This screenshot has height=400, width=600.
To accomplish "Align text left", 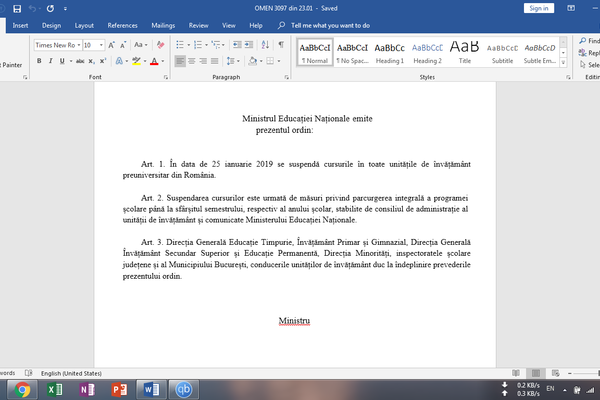I will [180, 61].
